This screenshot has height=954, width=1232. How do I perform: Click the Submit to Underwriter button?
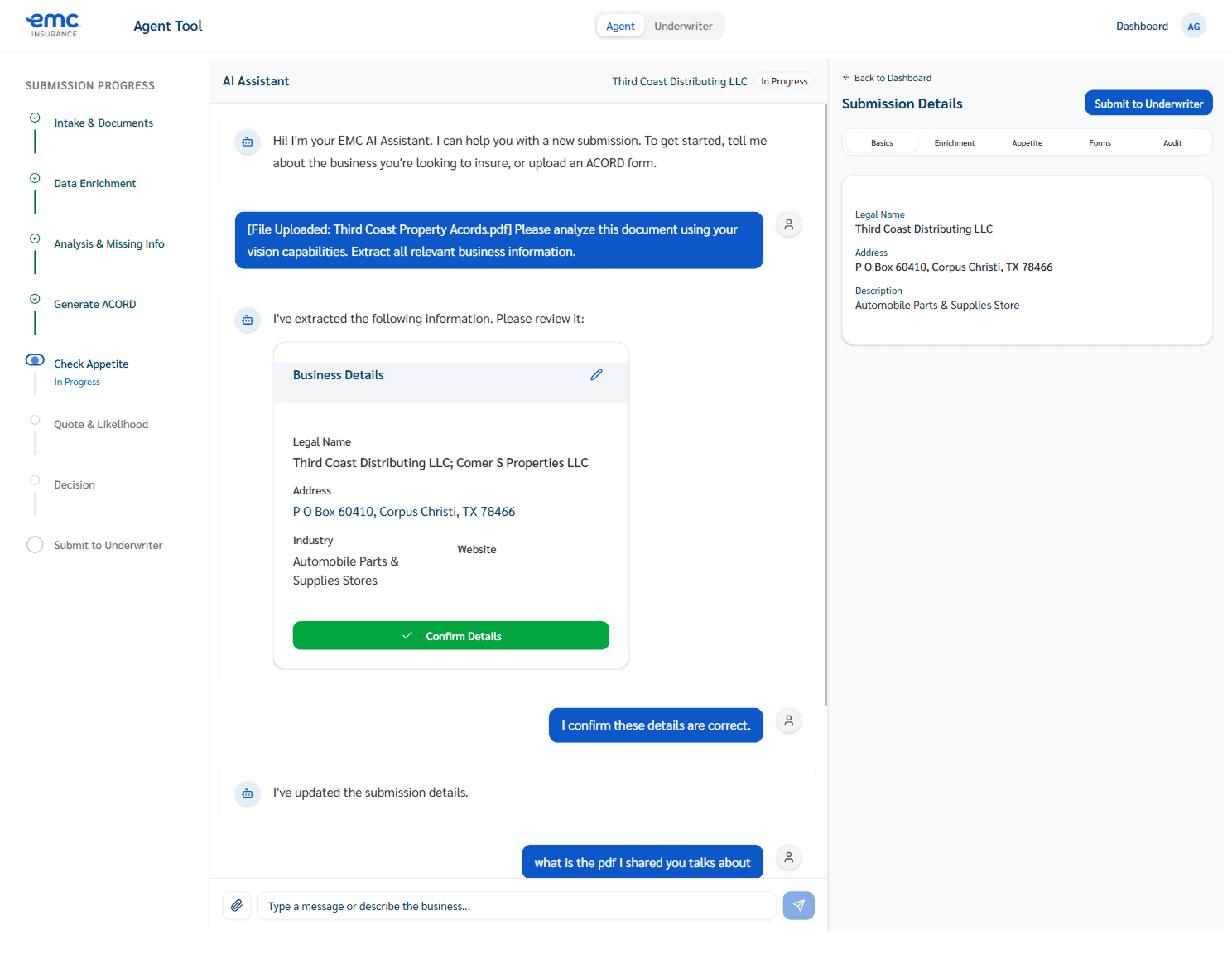click(1148, 103)
